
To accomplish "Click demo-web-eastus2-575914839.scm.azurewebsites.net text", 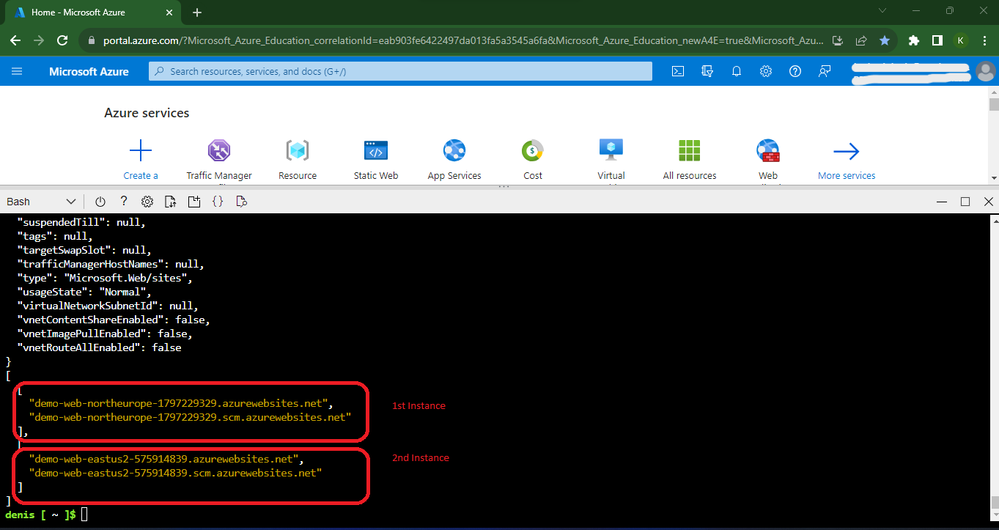I will [x=176, y=473].
